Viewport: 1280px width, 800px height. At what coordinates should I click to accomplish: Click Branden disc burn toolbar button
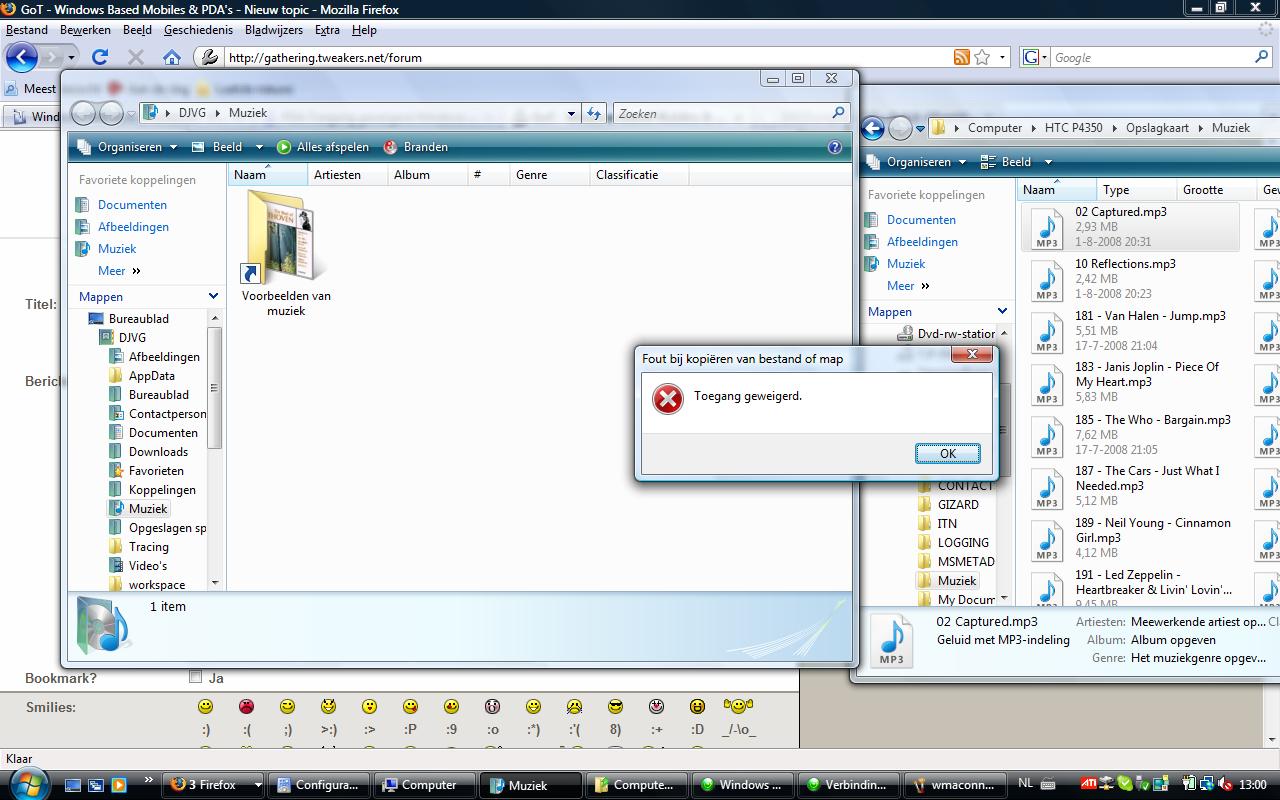[415, 147]
